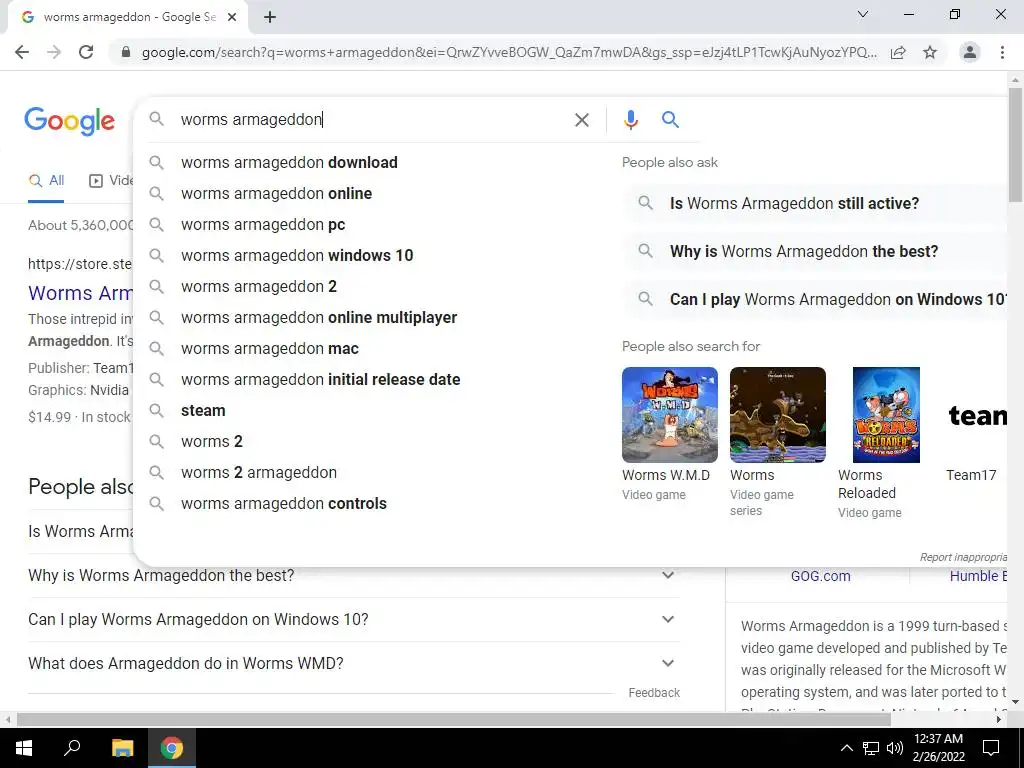The image size is (1024, 768).
Task: Open the network tray icon
Action: click(871, 748)
